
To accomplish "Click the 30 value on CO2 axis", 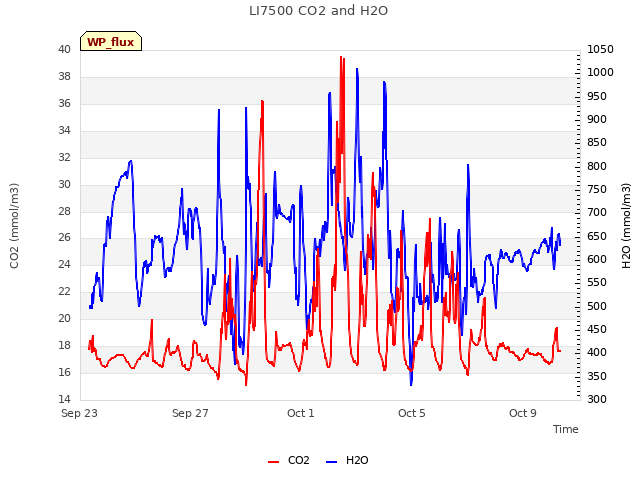I will tap(64, 184).
